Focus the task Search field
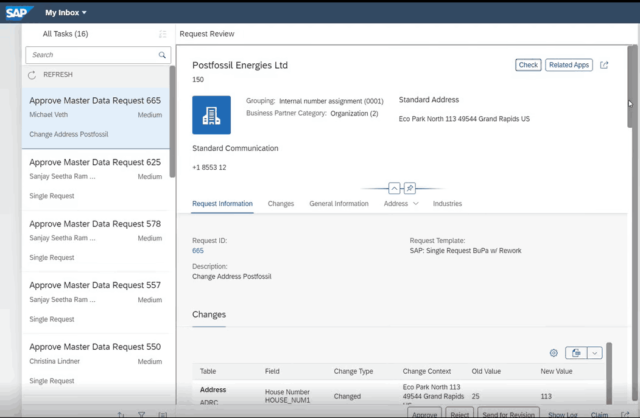Image resolution: width=640 pixels, height=418 pixels. [x=98, y=55]
